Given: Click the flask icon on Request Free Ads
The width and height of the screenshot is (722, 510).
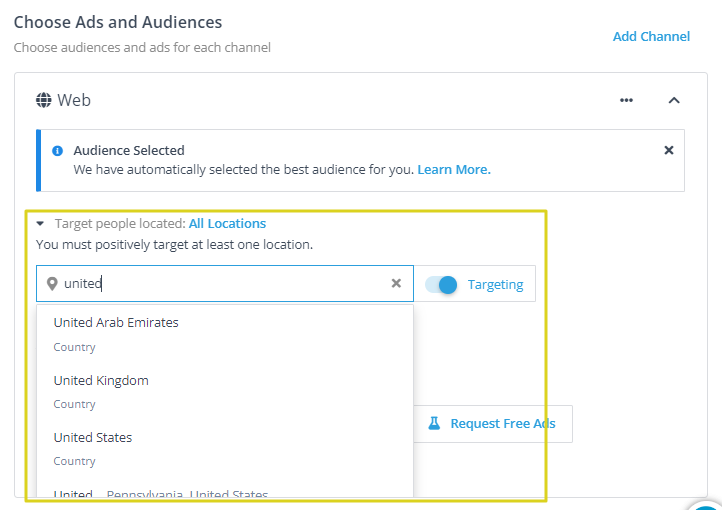Looking at the screenshot, I should coord(434,423).
